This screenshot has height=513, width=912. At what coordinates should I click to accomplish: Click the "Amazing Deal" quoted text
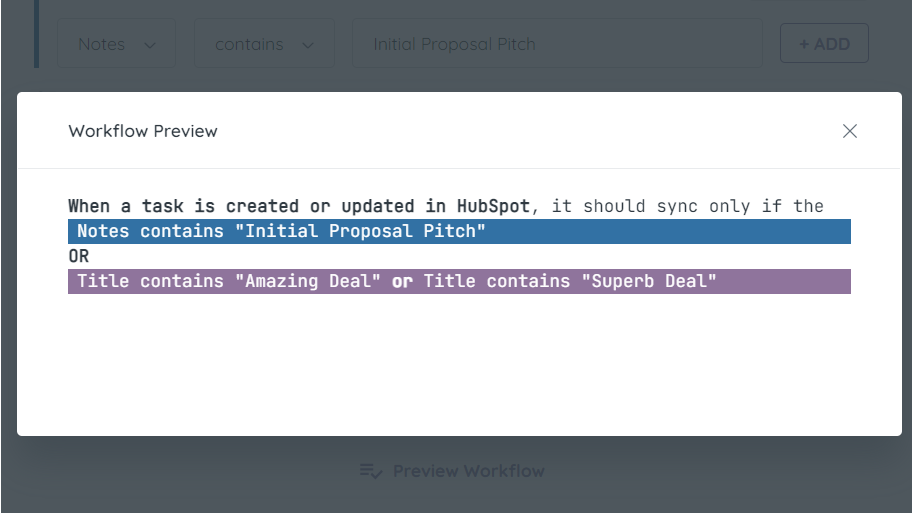tap(307, 281)
